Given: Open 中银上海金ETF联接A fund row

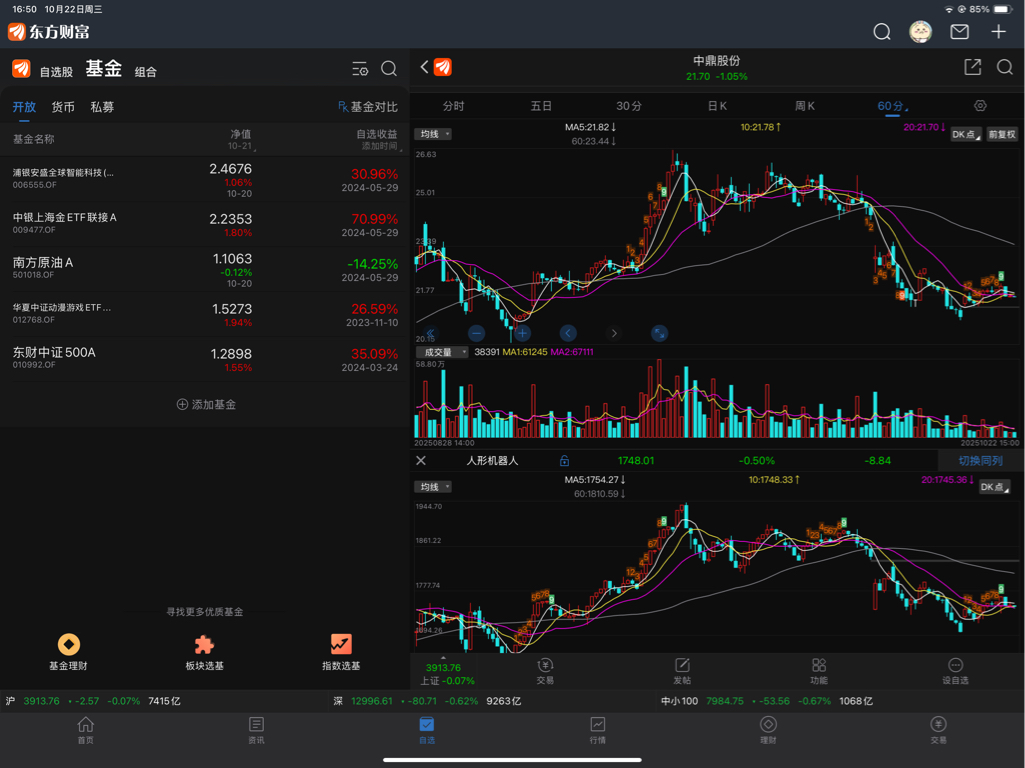Looking at the screenshot, I should coord(205,224).
